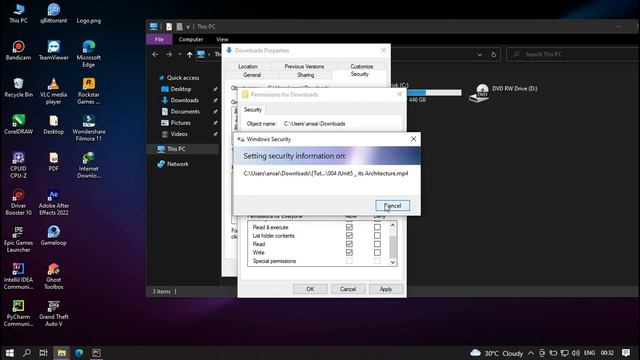This screenshot has width=640, height=360.
Task: Open Rockstar Games launcher shortcut
Action: coord(89,91)
